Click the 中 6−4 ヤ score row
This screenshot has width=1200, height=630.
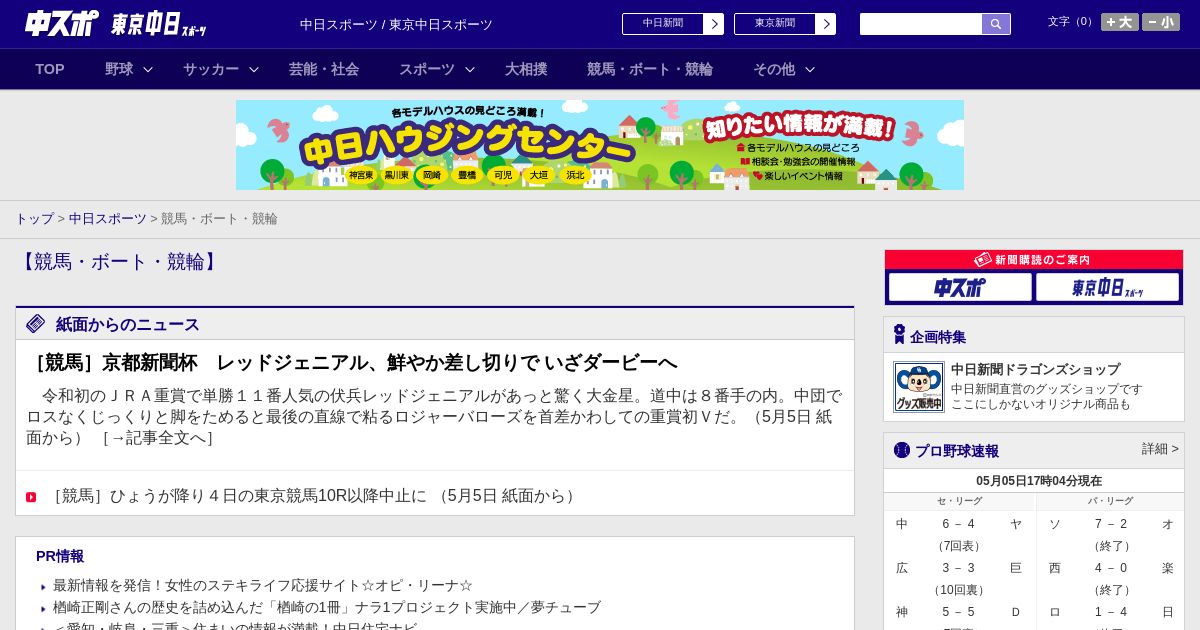(x=959, y=524)
